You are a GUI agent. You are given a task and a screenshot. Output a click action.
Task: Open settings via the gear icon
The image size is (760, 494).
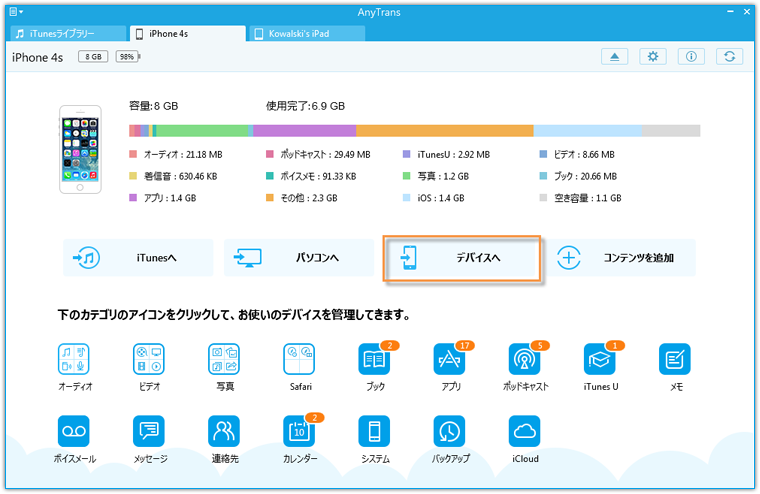click(653, 57)
